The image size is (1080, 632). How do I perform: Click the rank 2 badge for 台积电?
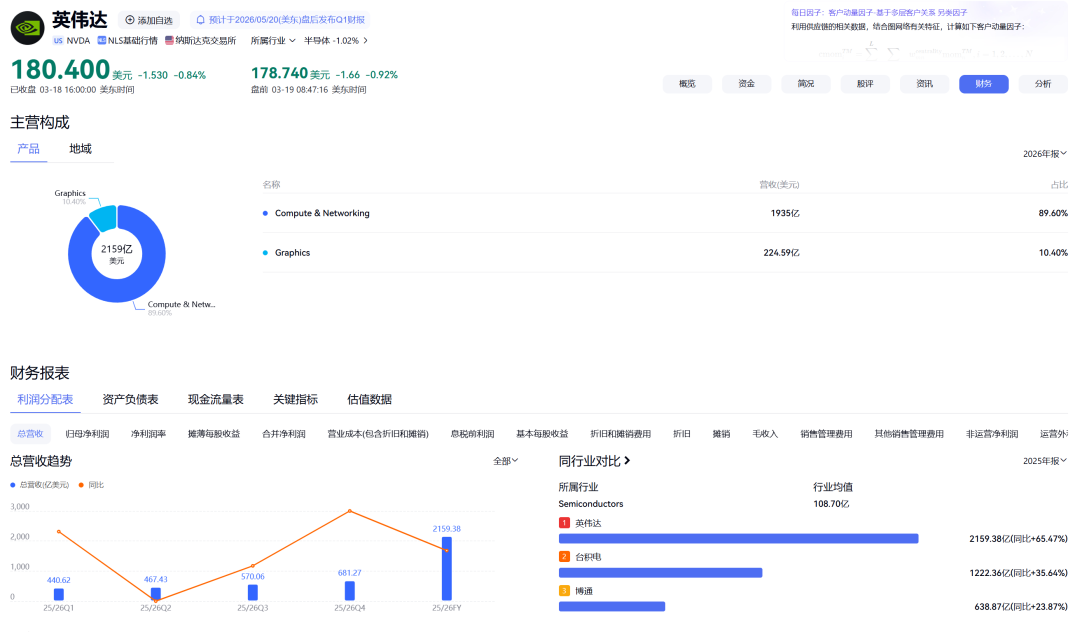tap(564, 556)
